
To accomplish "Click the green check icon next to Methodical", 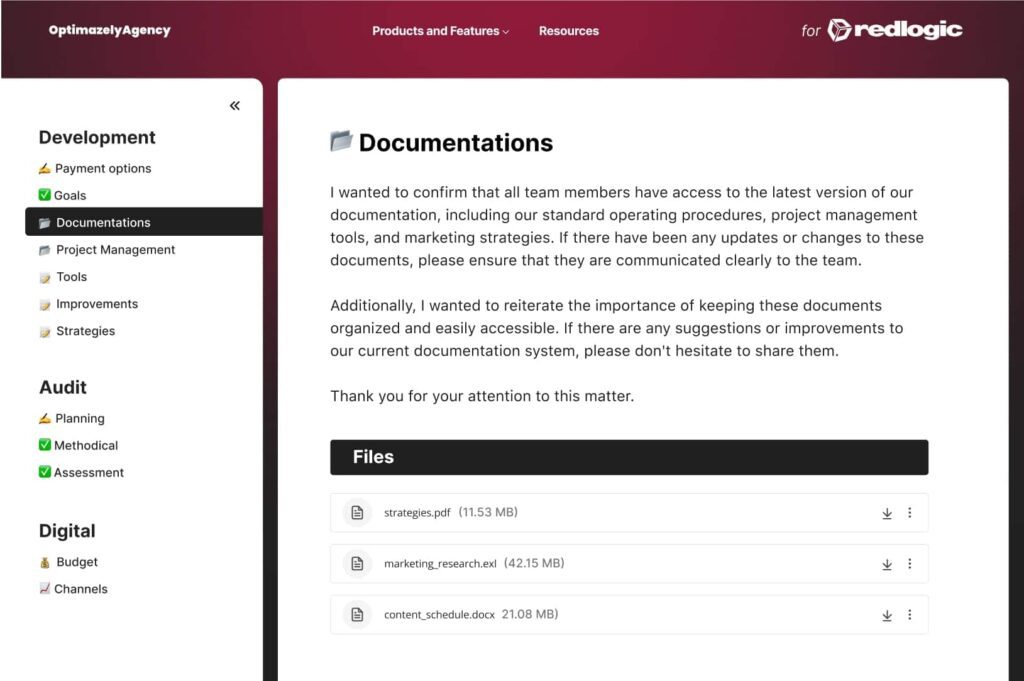I will coord(44,445).
